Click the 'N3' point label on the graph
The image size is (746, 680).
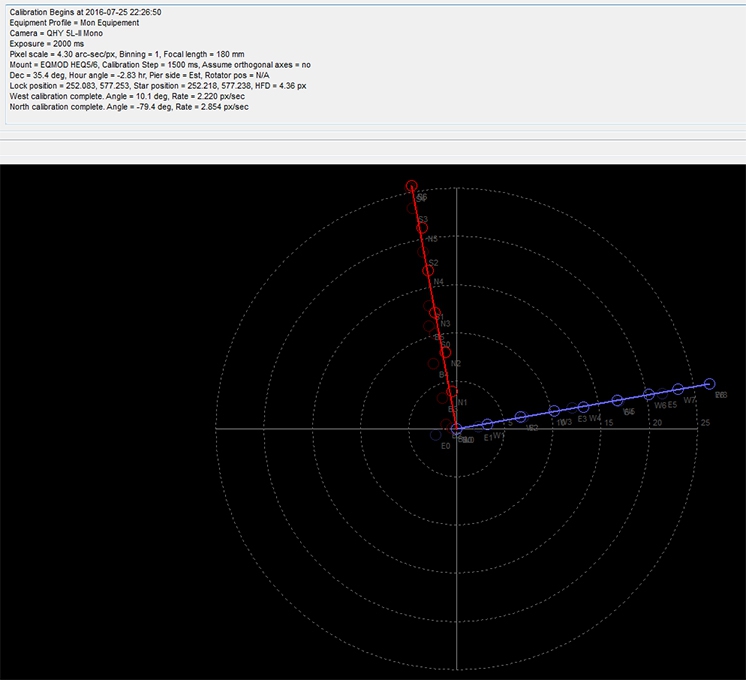[x=445, y=324]
